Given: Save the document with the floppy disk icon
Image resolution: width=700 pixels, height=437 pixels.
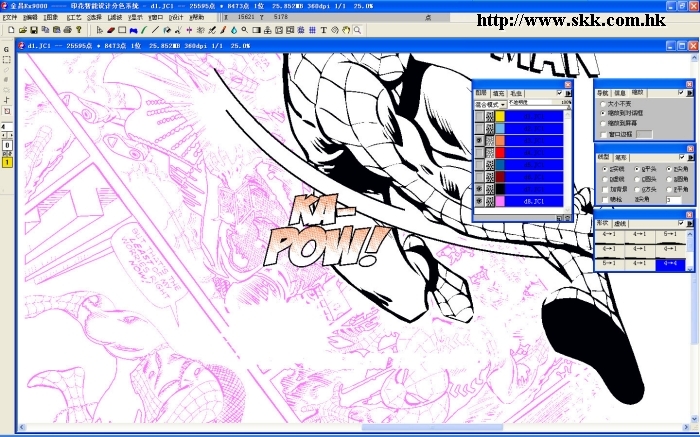Looking at the screenshot, I should [x=34, y=30].
